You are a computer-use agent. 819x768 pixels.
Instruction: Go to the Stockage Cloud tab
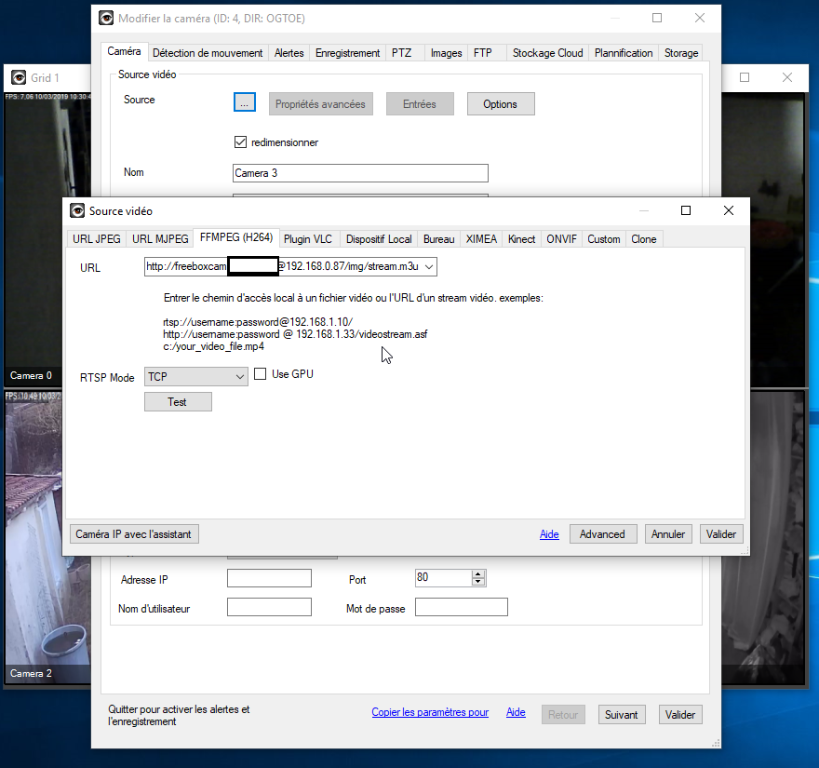pos(547,53)
